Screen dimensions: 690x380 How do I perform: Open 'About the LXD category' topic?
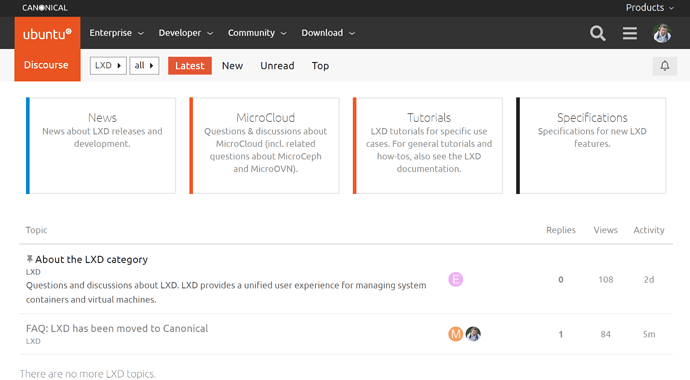(x=92, y=259)
